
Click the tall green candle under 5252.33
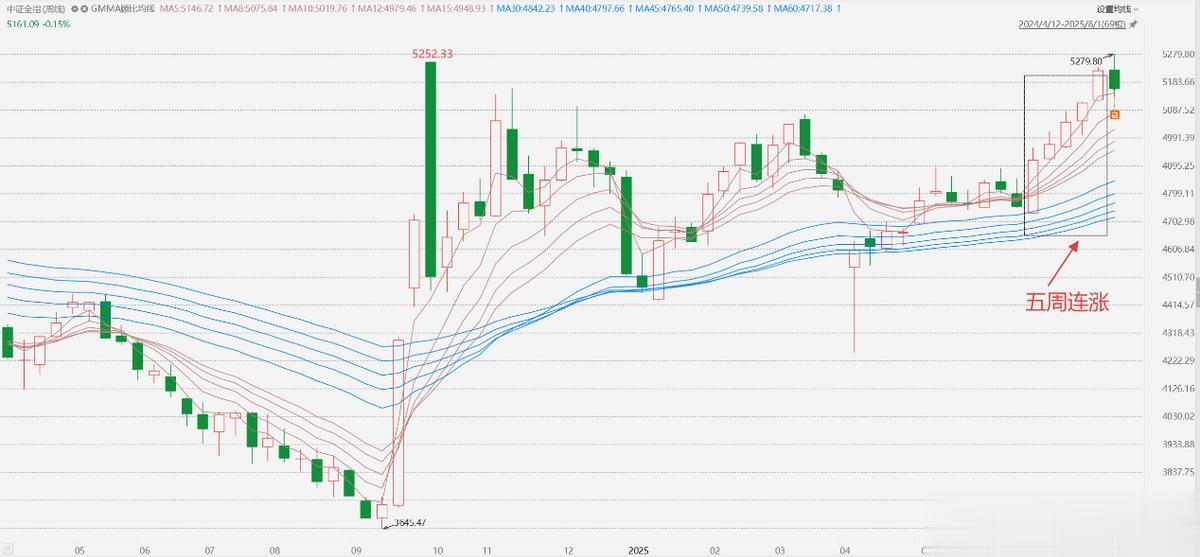point(430,170)
